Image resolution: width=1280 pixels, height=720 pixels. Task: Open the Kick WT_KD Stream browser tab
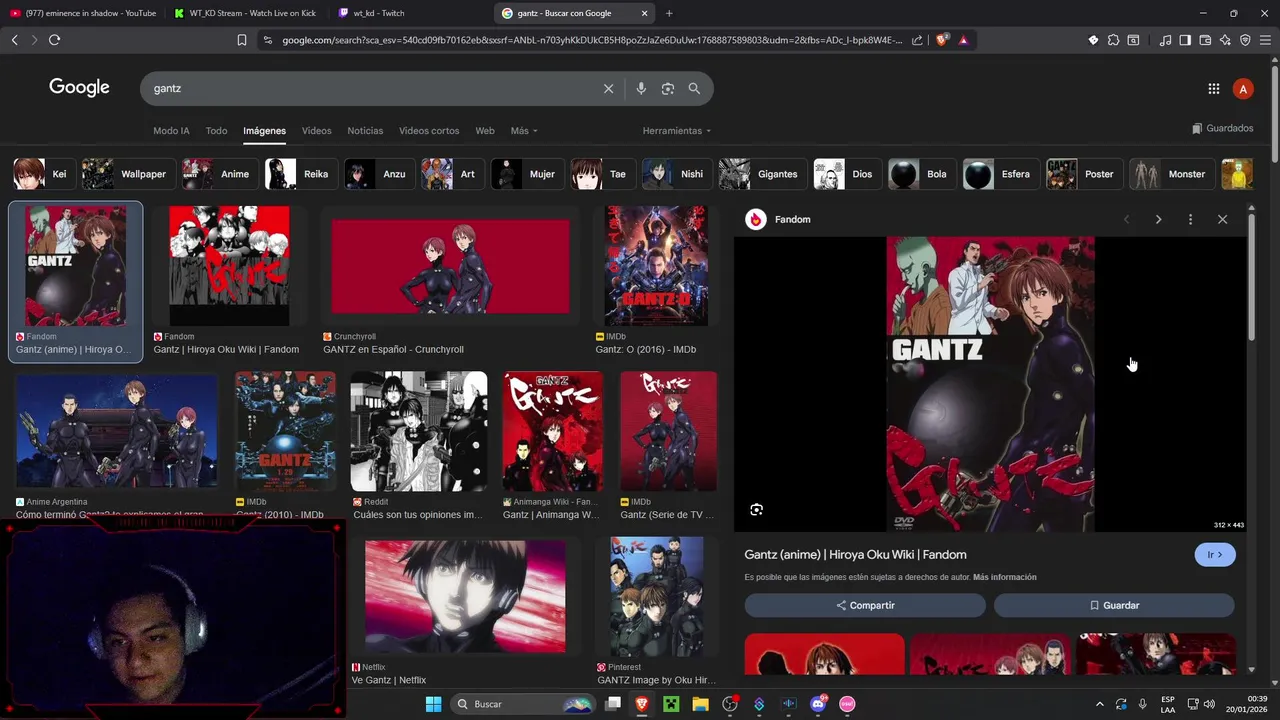coord(245,13)
